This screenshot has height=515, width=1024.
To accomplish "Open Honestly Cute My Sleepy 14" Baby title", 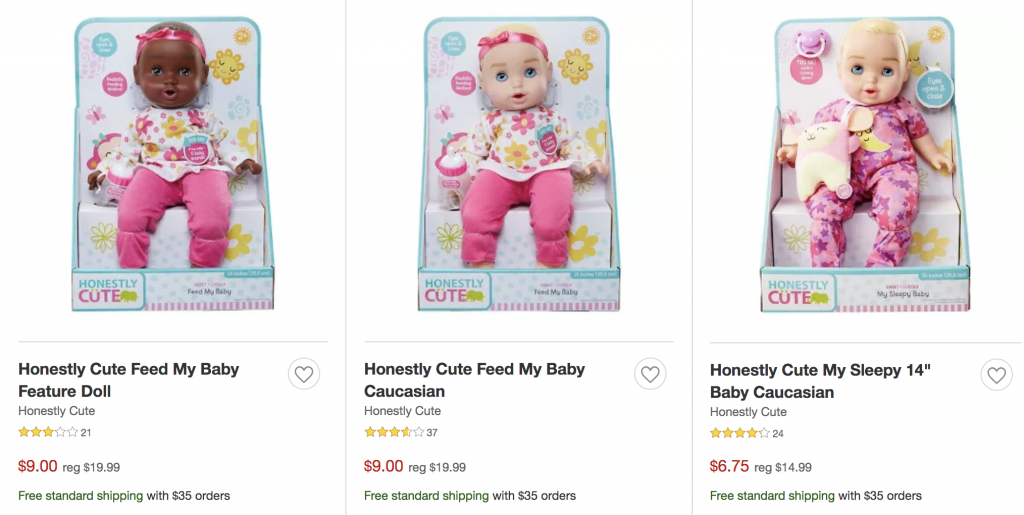I will click(x=820, y=380).
